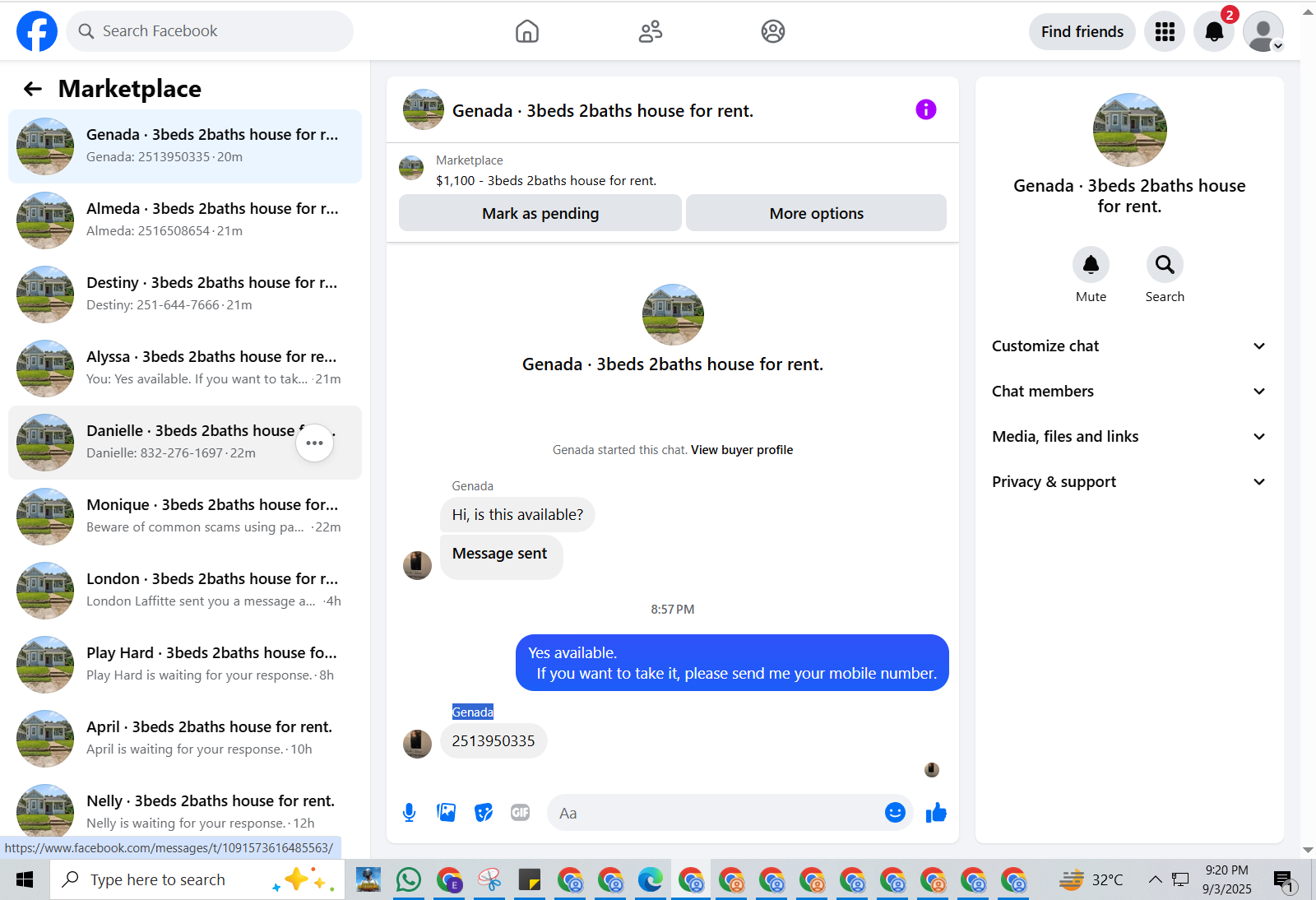Open the purple conversation info icon
This screenshot has width=1316, height=900.
tap(926, 109)
